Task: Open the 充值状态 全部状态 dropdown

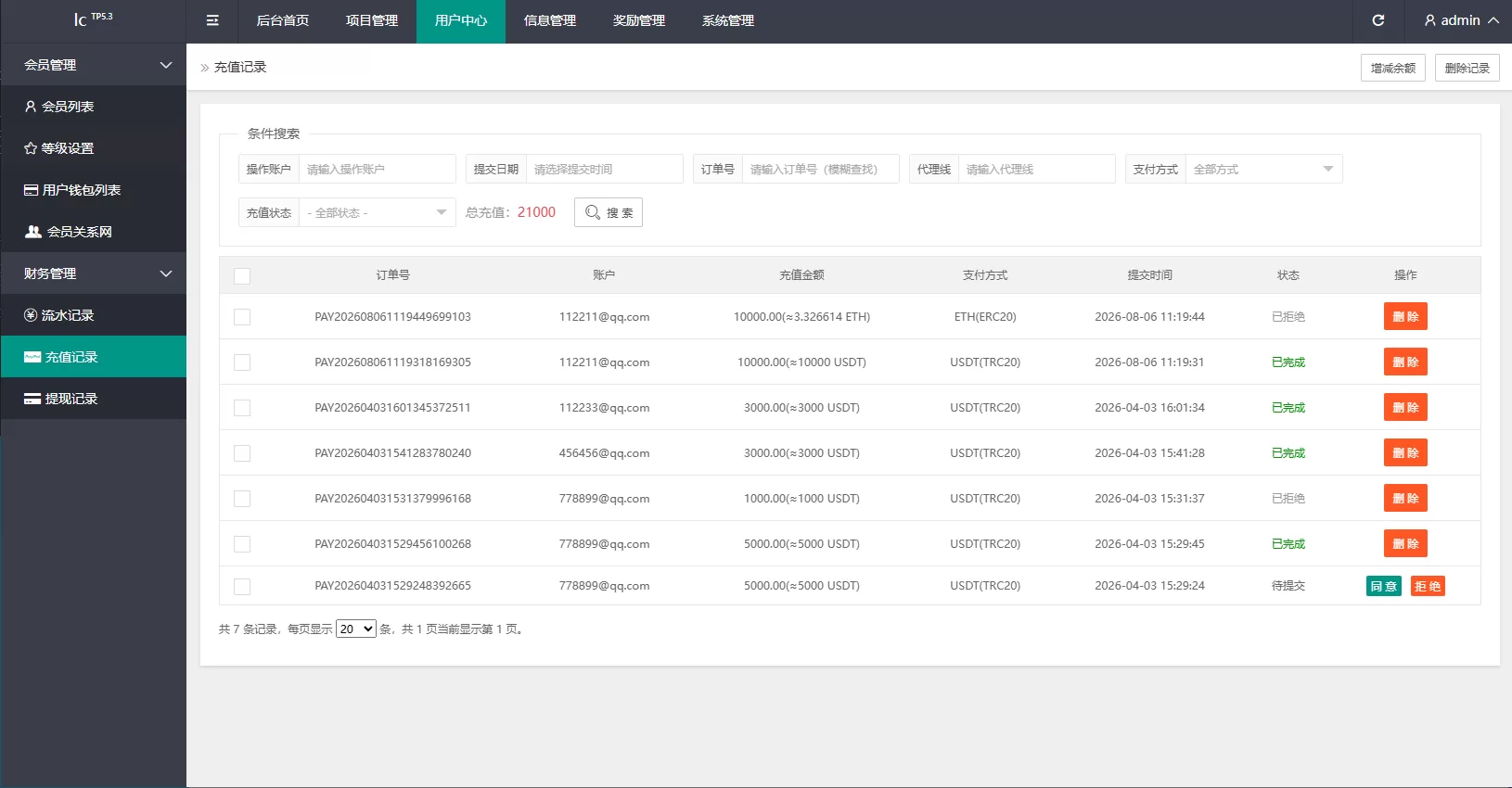Action: (377, 212)
